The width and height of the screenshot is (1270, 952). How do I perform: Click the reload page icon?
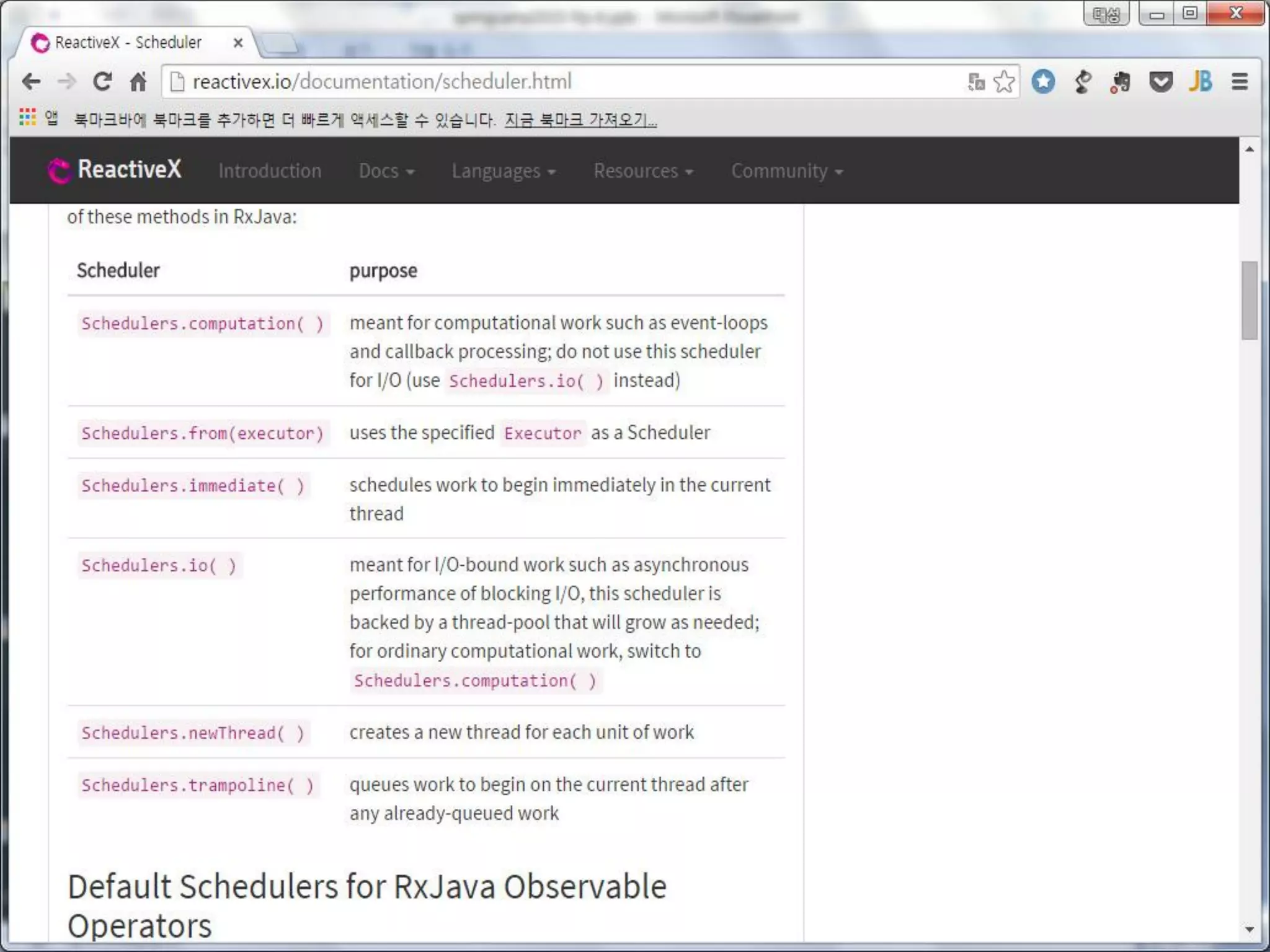coord(102,81)
